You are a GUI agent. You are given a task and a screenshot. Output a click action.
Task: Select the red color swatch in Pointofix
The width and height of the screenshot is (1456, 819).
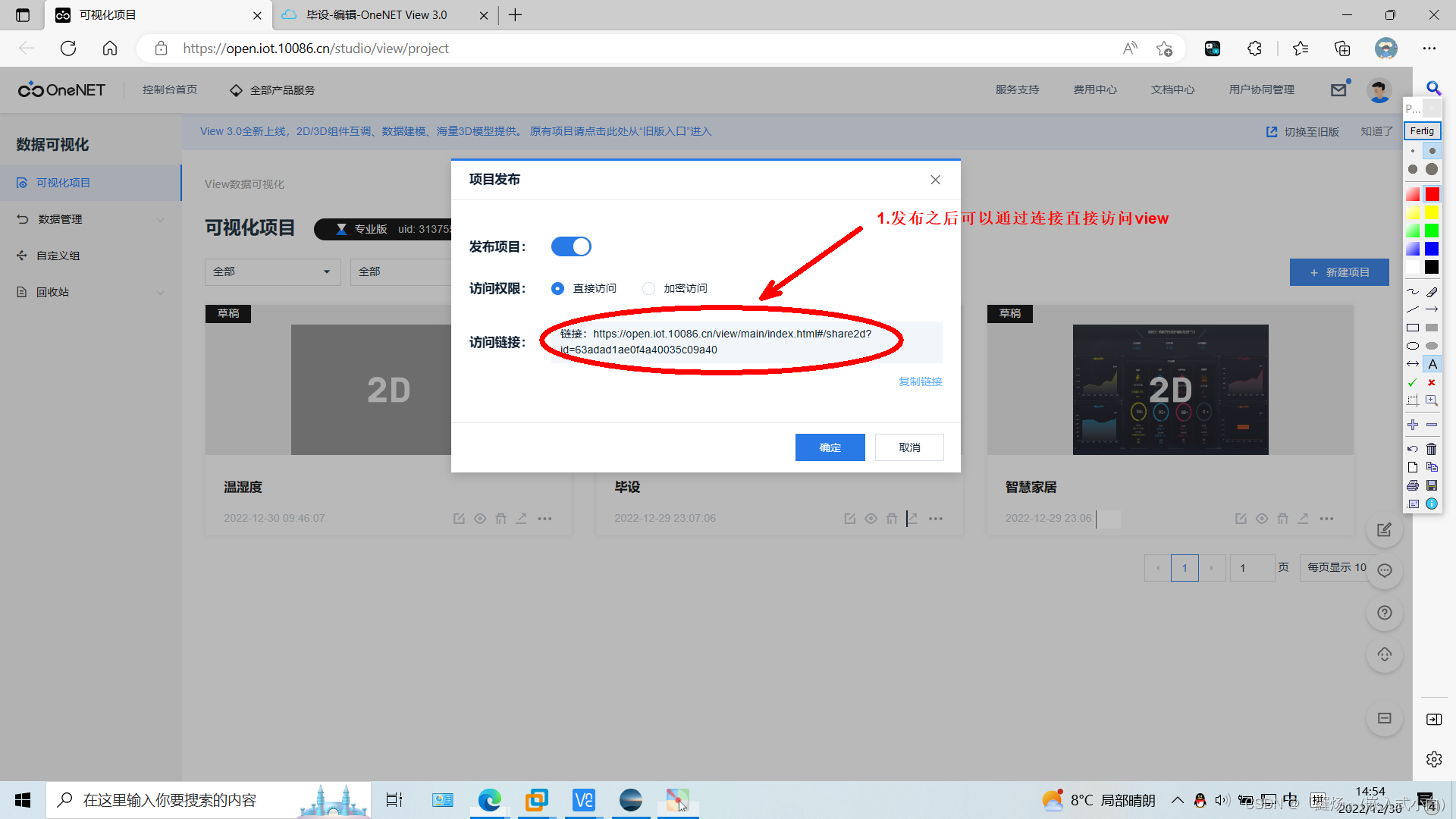click(1432, 194)
